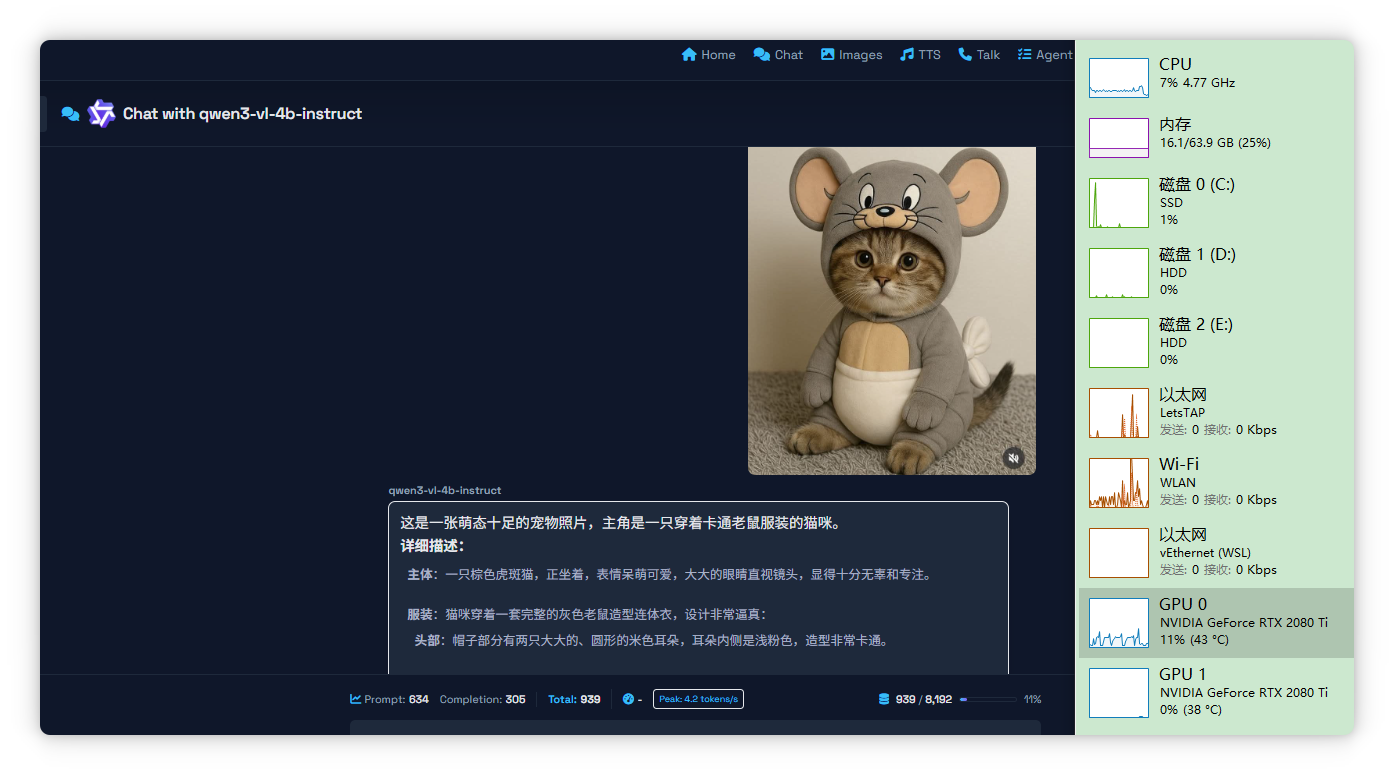
Task: Unmute the speaker icon on the cat image
Action: tap(1014, 457)
